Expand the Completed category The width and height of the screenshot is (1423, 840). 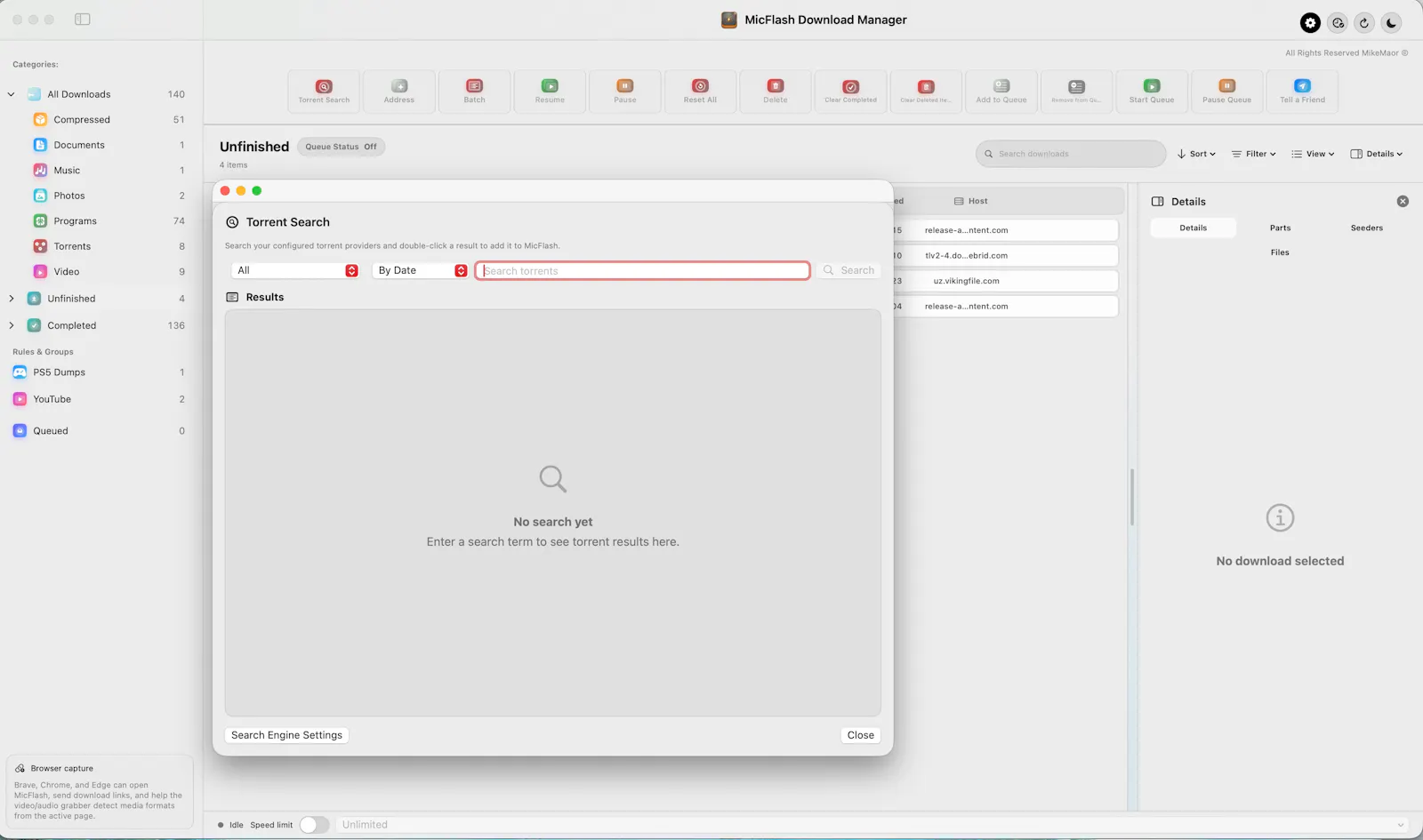tap(12, 325)
